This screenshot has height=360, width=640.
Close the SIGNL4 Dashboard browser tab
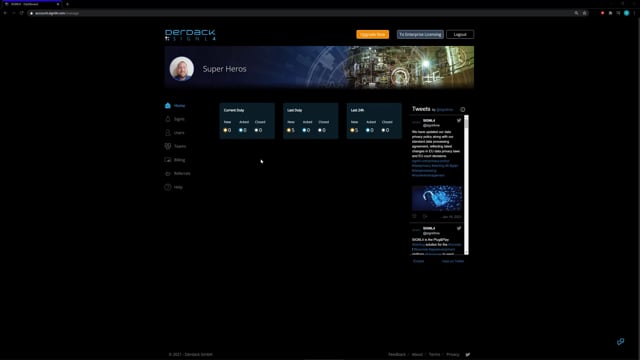[x=58, y=4]
